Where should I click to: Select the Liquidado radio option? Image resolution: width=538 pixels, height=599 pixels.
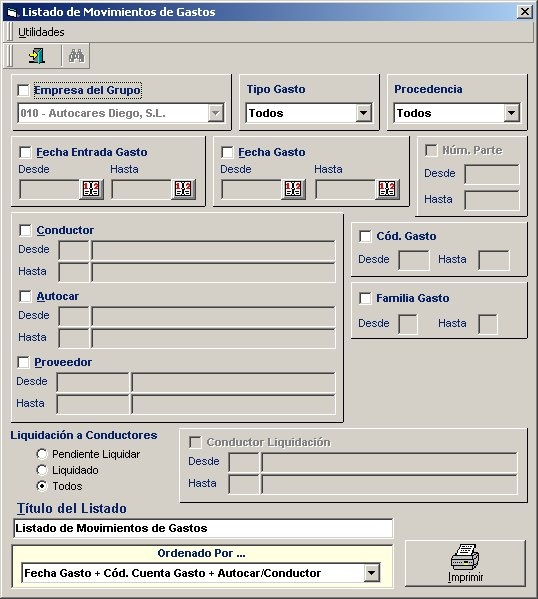pyautogui.click(x=42, y=470)
